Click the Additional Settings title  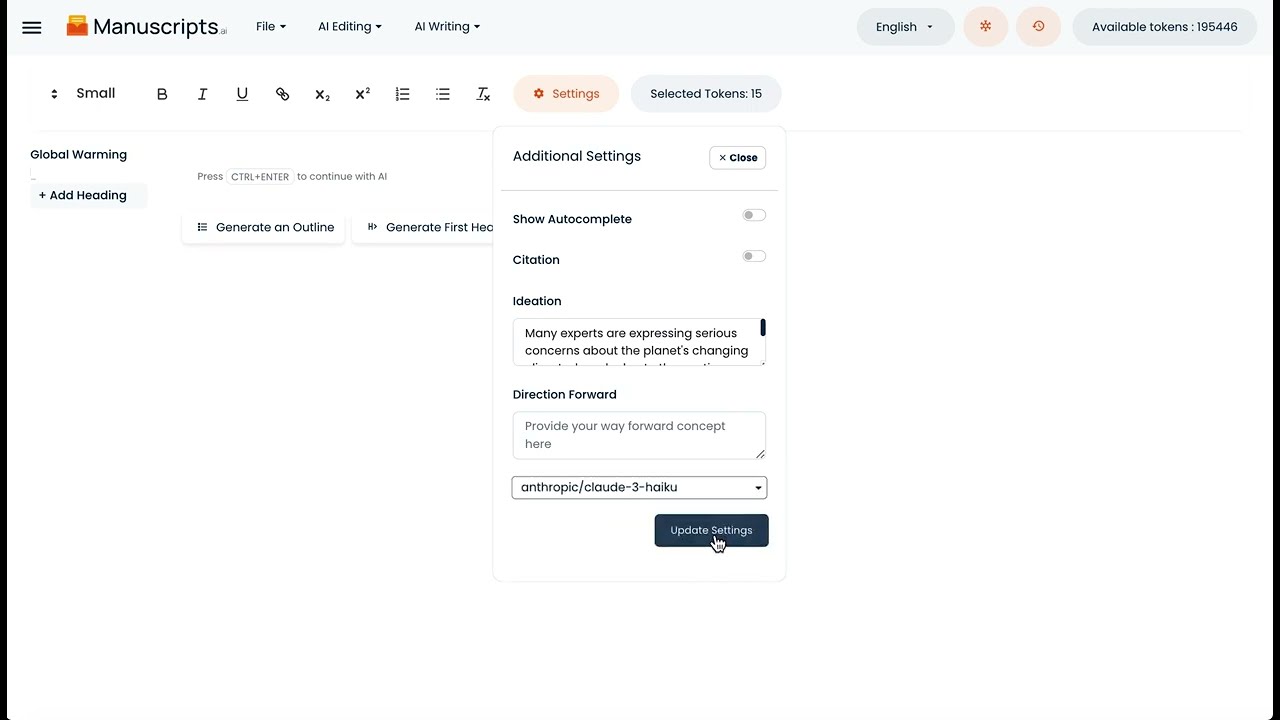(577, 156)
